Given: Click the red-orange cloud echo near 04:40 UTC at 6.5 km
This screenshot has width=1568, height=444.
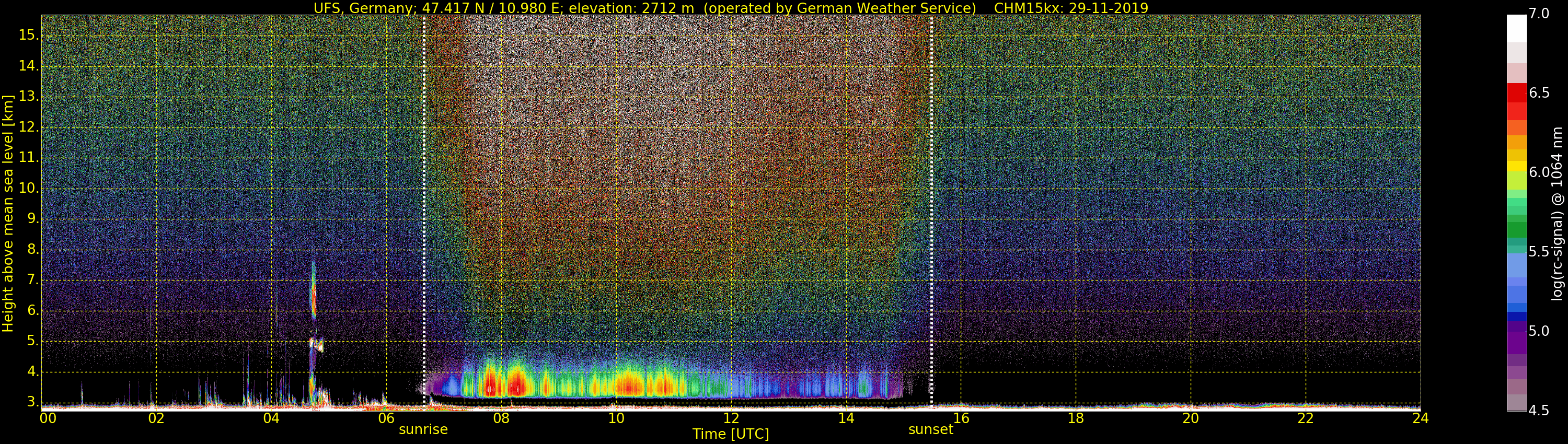Looking at the screenshot, I should point(314,298).
